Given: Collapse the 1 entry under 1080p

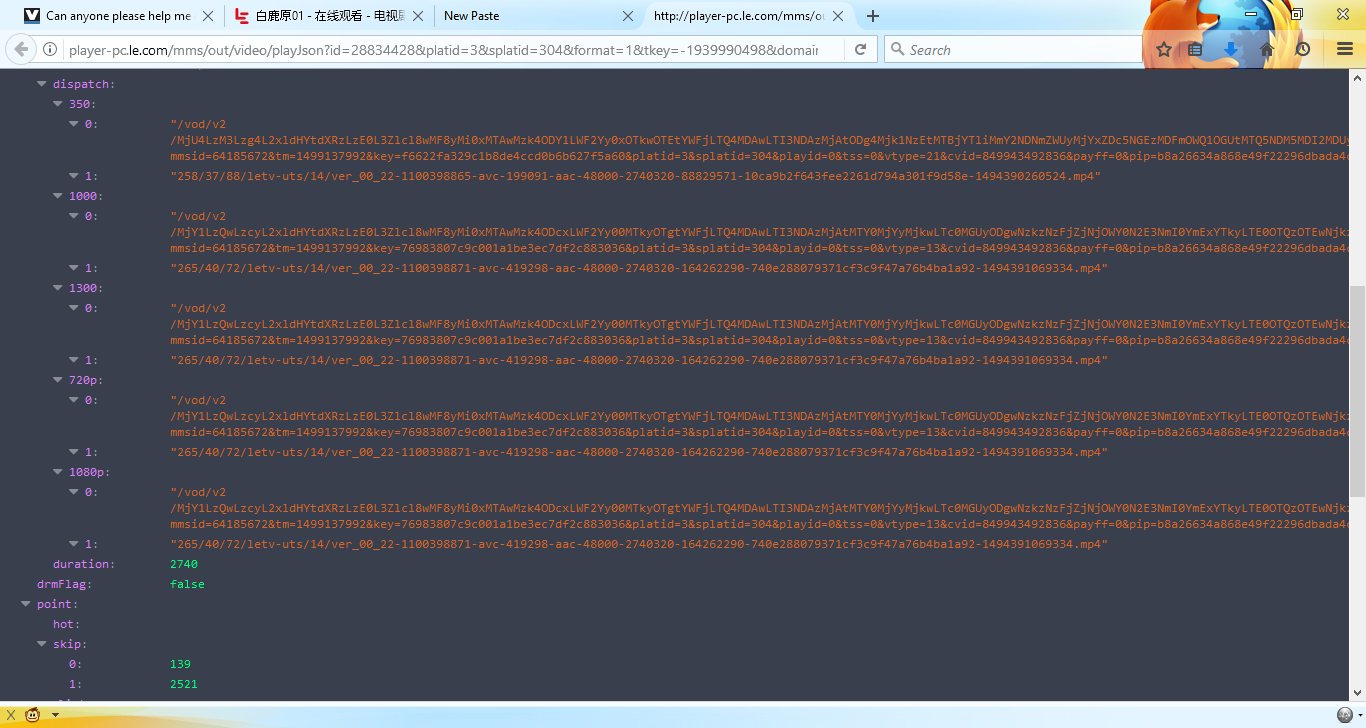Looking at the screenshot, I should 74,544.
